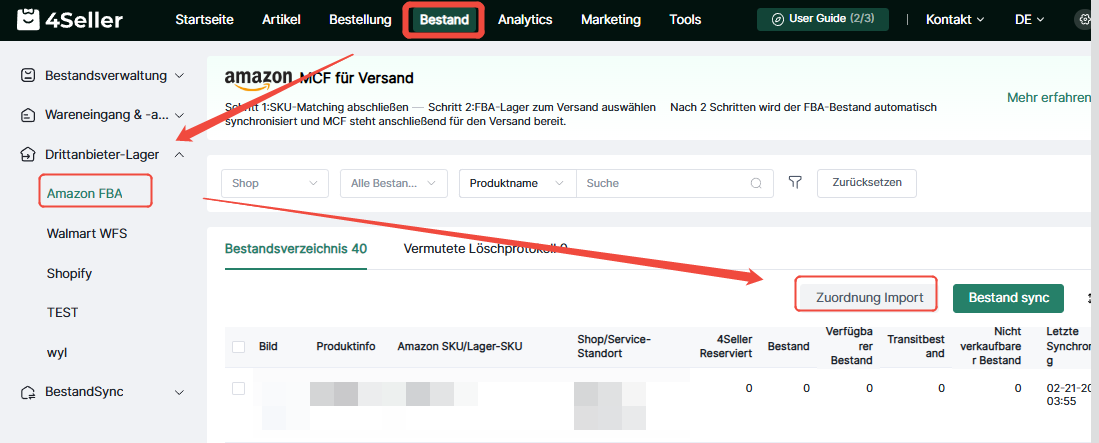
Task: Expand the BestandSync menu chevron
Action: [x=179, y=392]
